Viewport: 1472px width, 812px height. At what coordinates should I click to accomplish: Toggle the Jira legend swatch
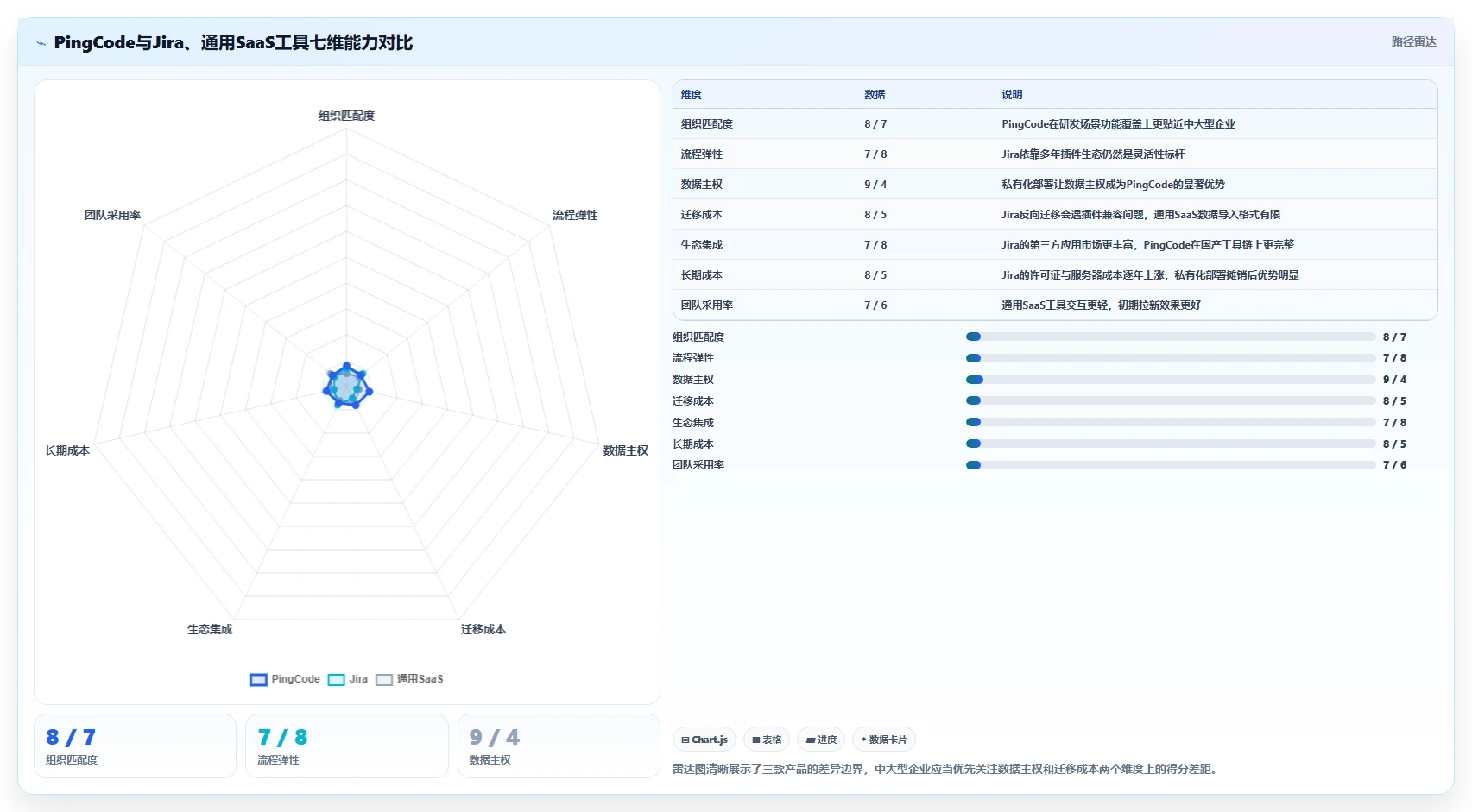pyautogui.click(x=336, y=680)
